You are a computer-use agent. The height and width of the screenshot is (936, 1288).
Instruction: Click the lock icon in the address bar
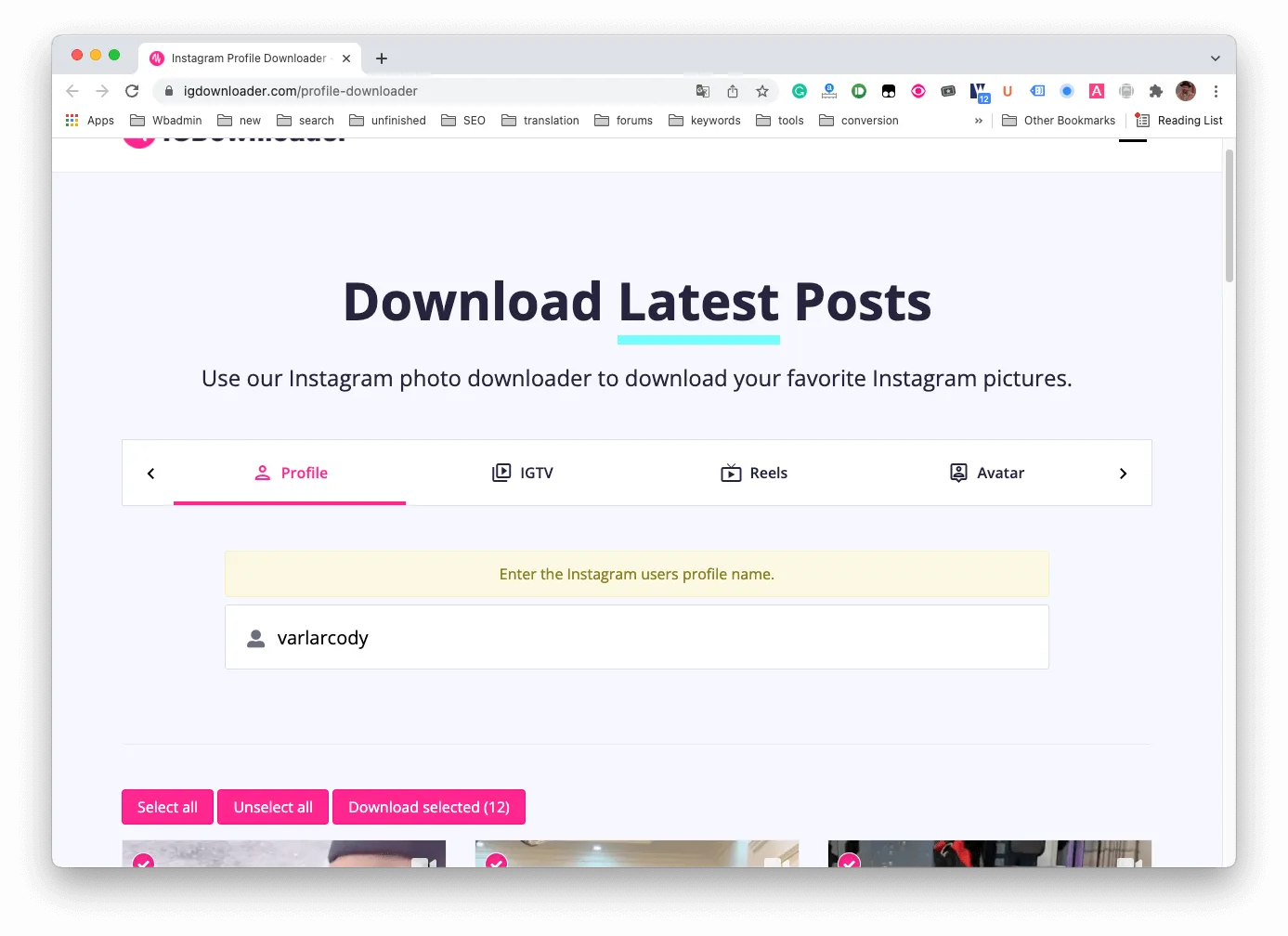(x=169, y=91)
